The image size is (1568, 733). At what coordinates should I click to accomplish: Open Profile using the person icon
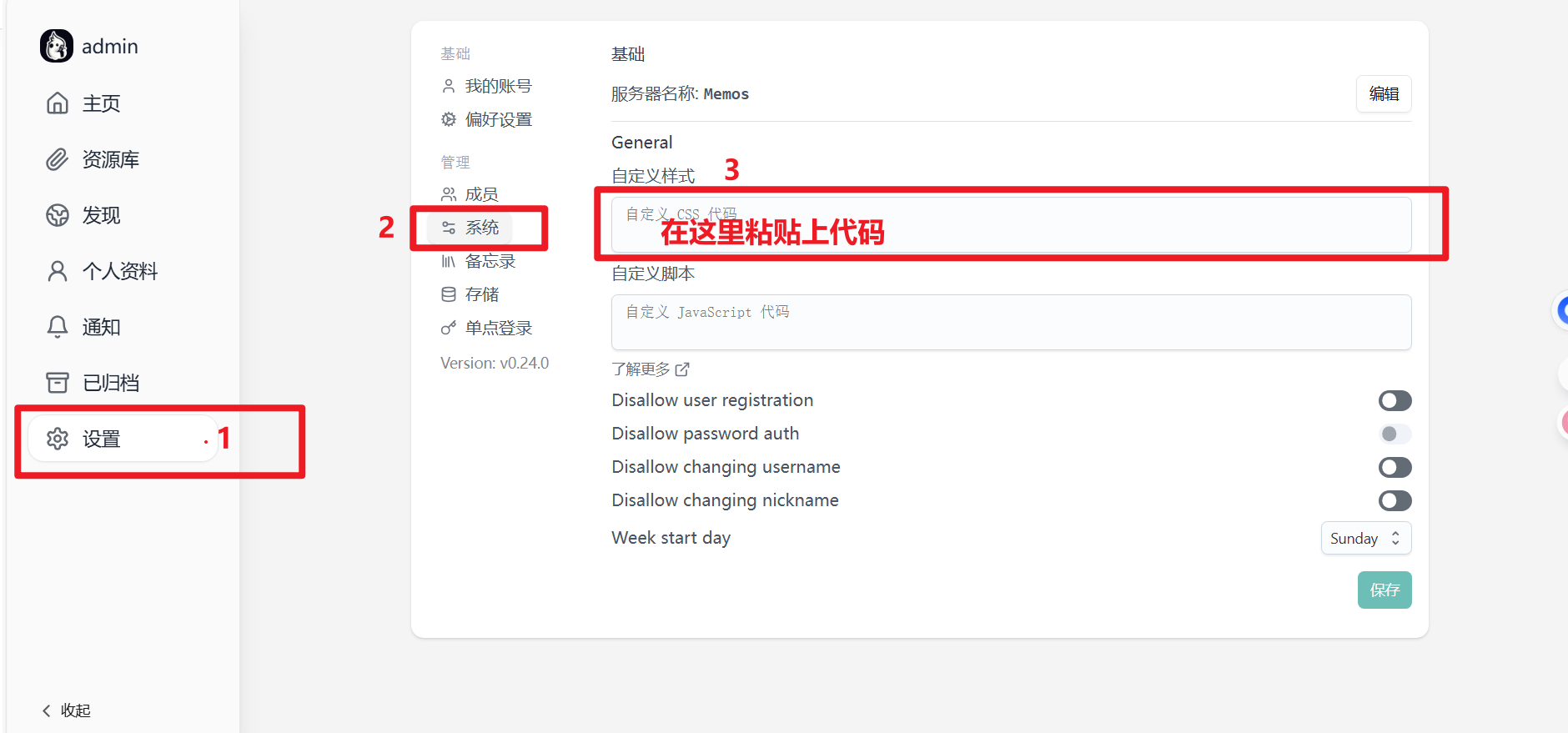click(x=58, y=271)
